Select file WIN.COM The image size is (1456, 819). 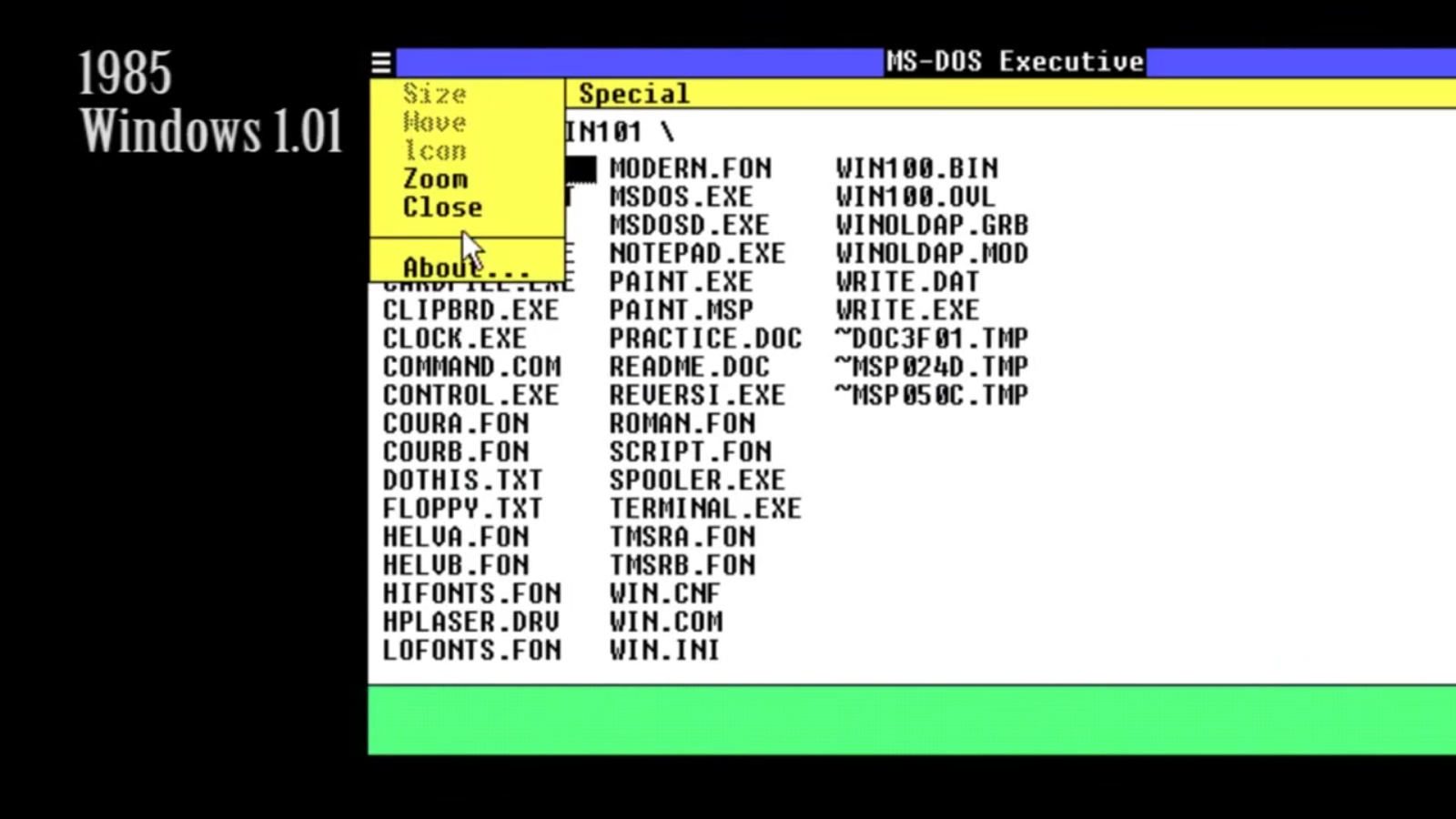tap(666, 622)
